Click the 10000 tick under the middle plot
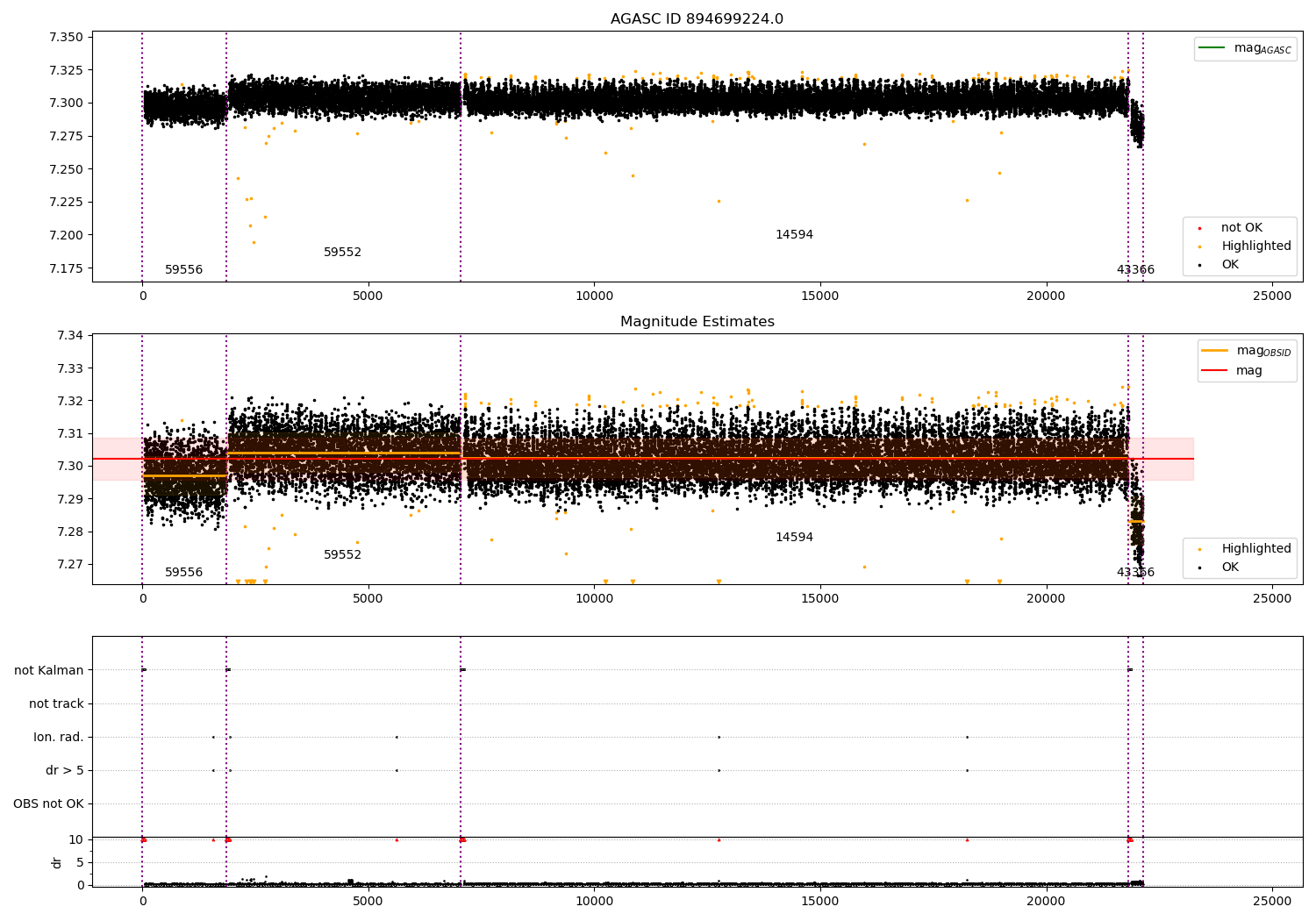 point(594,599)
